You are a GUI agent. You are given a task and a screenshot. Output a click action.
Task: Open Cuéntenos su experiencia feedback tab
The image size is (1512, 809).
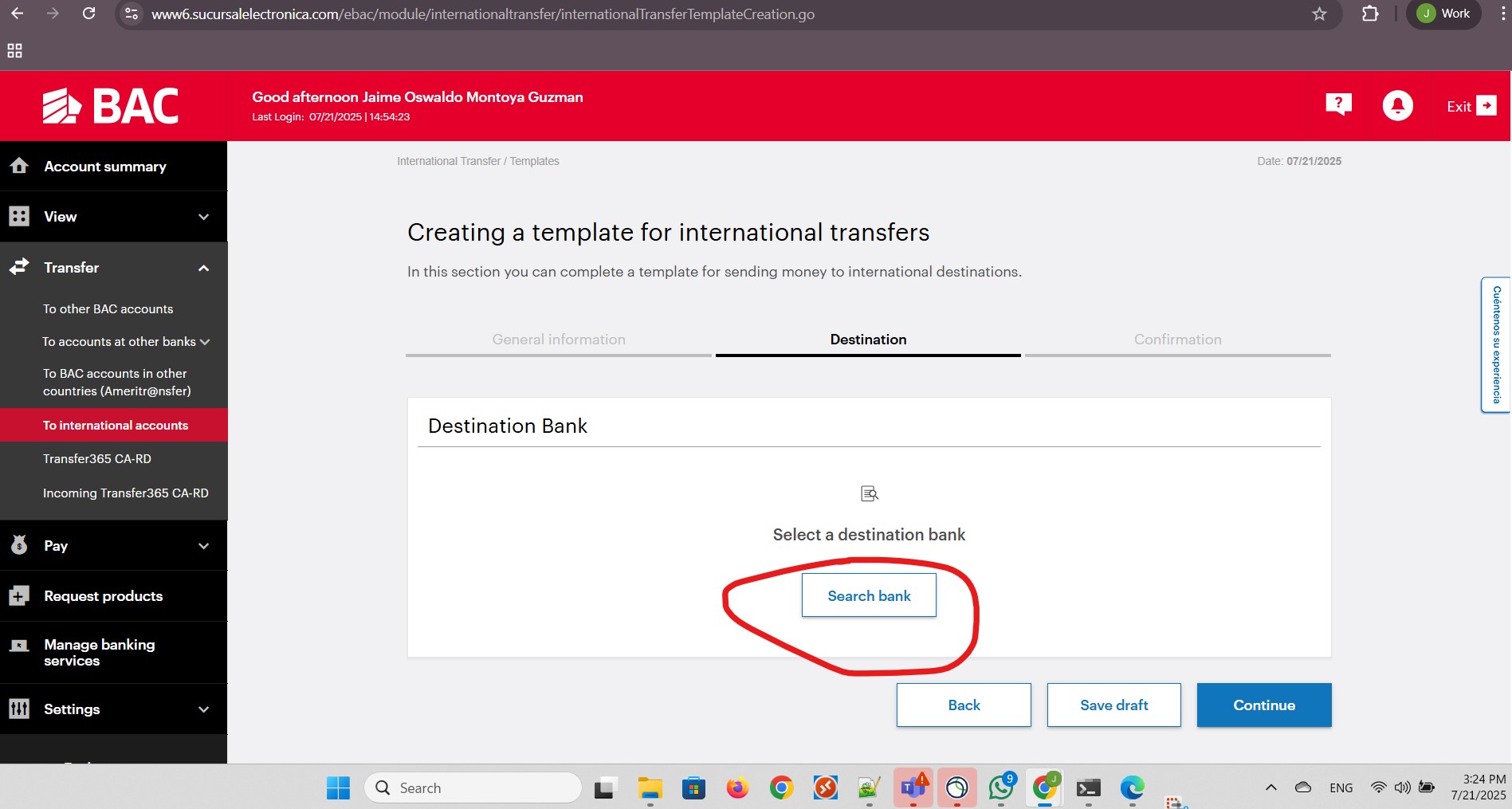1496,345
